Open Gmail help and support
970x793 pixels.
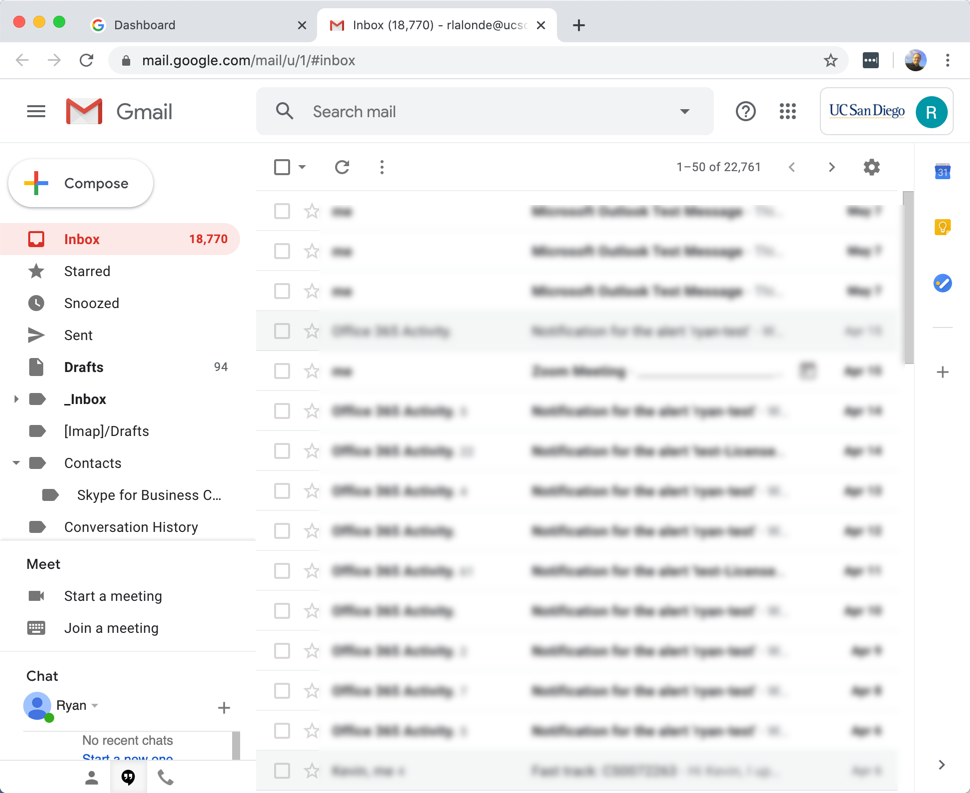click(745, 111)
